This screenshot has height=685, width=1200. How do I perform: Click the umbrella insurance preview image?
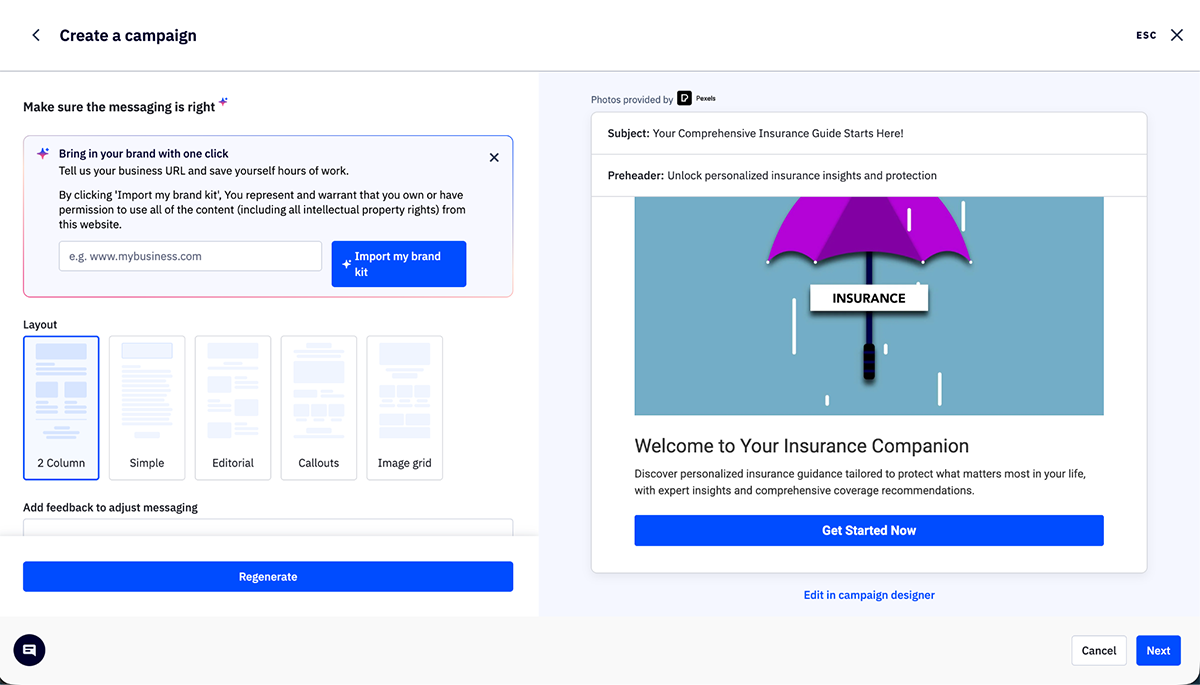click(868, 305)
